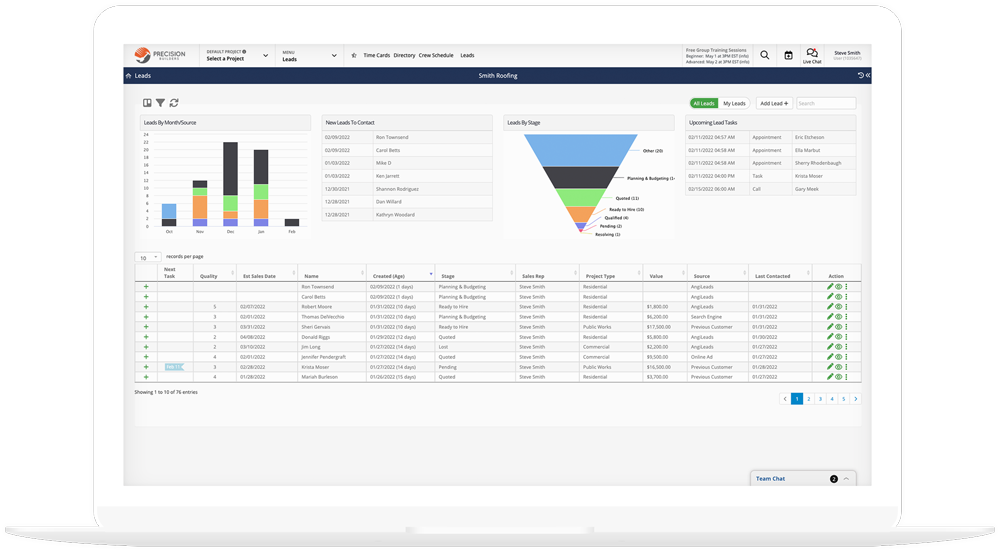
Task: Enable the All Leads filter toggle
Action: 704,103
